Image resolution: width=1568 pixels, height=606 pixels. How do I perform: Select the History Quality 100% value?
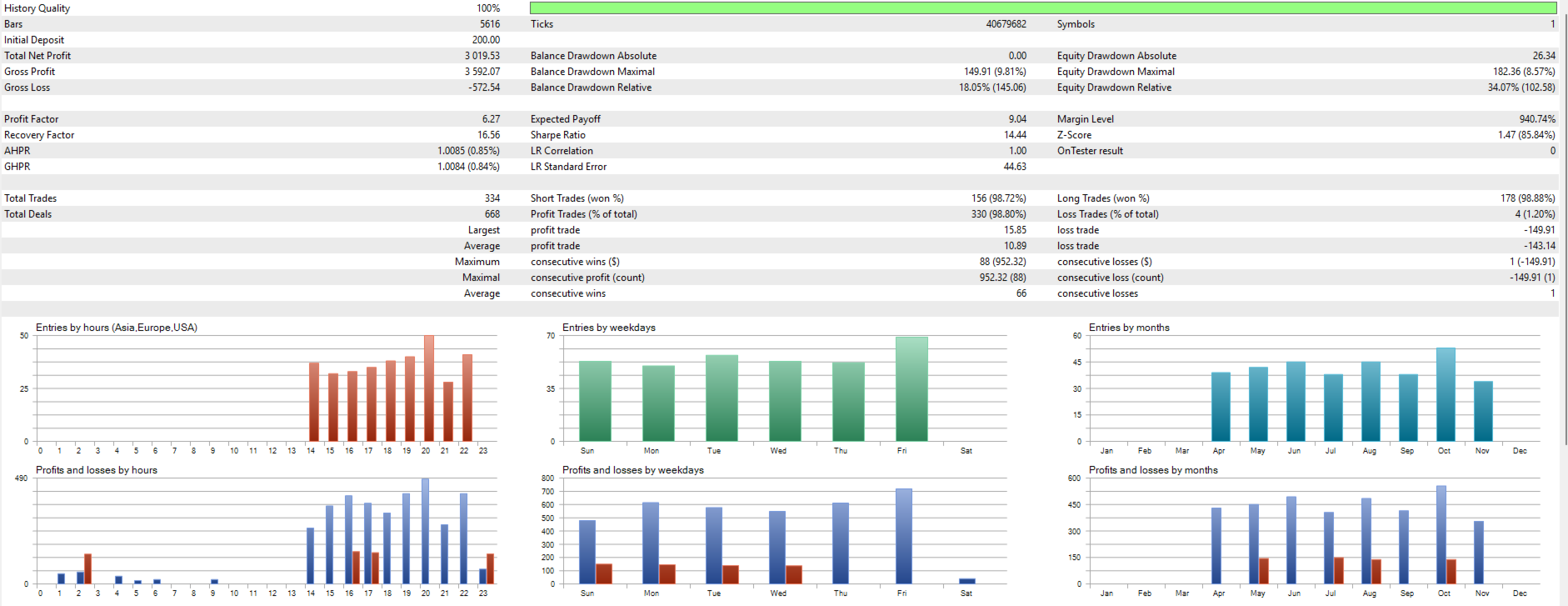click(488, 8)
